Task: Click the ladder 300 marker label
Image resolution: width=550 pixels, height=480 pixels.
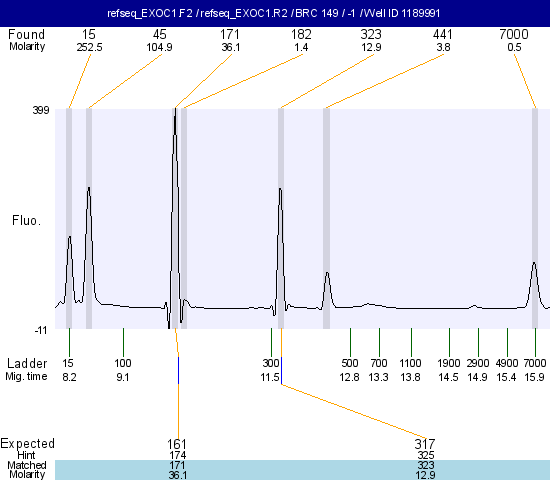Action: click(x=271, y=363)
